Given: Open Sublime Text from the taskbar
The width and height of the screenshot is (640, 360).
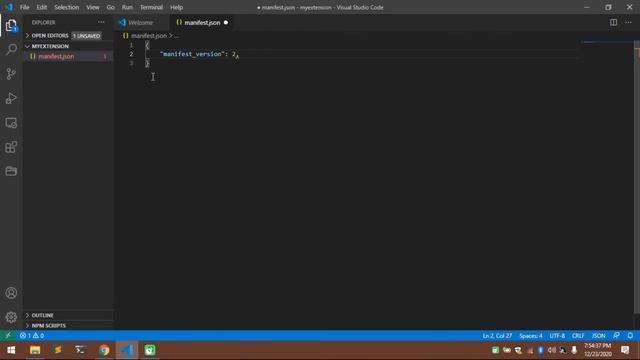Looking at the screenshot, I should (58, 350).
